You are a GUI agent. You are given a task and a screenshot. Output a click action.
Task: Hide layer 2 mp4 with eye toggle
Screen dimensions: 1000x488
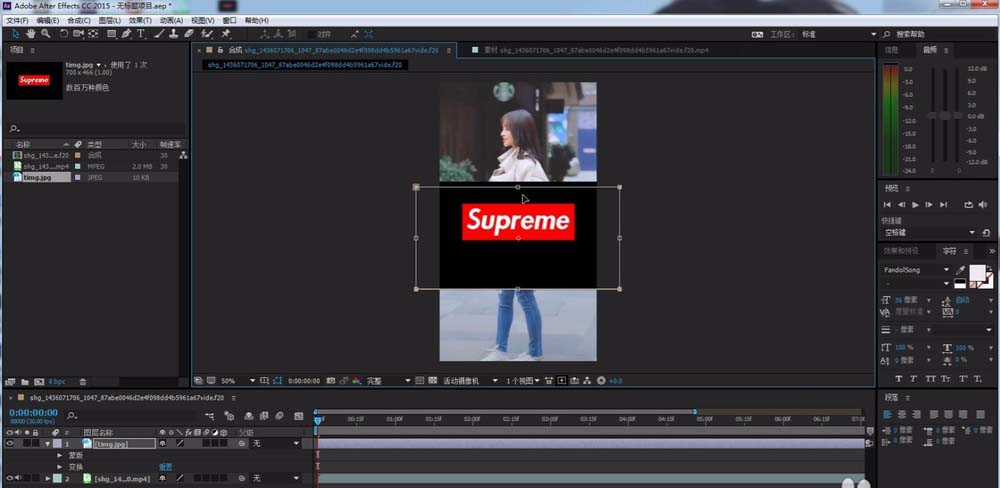coord(9,478)
